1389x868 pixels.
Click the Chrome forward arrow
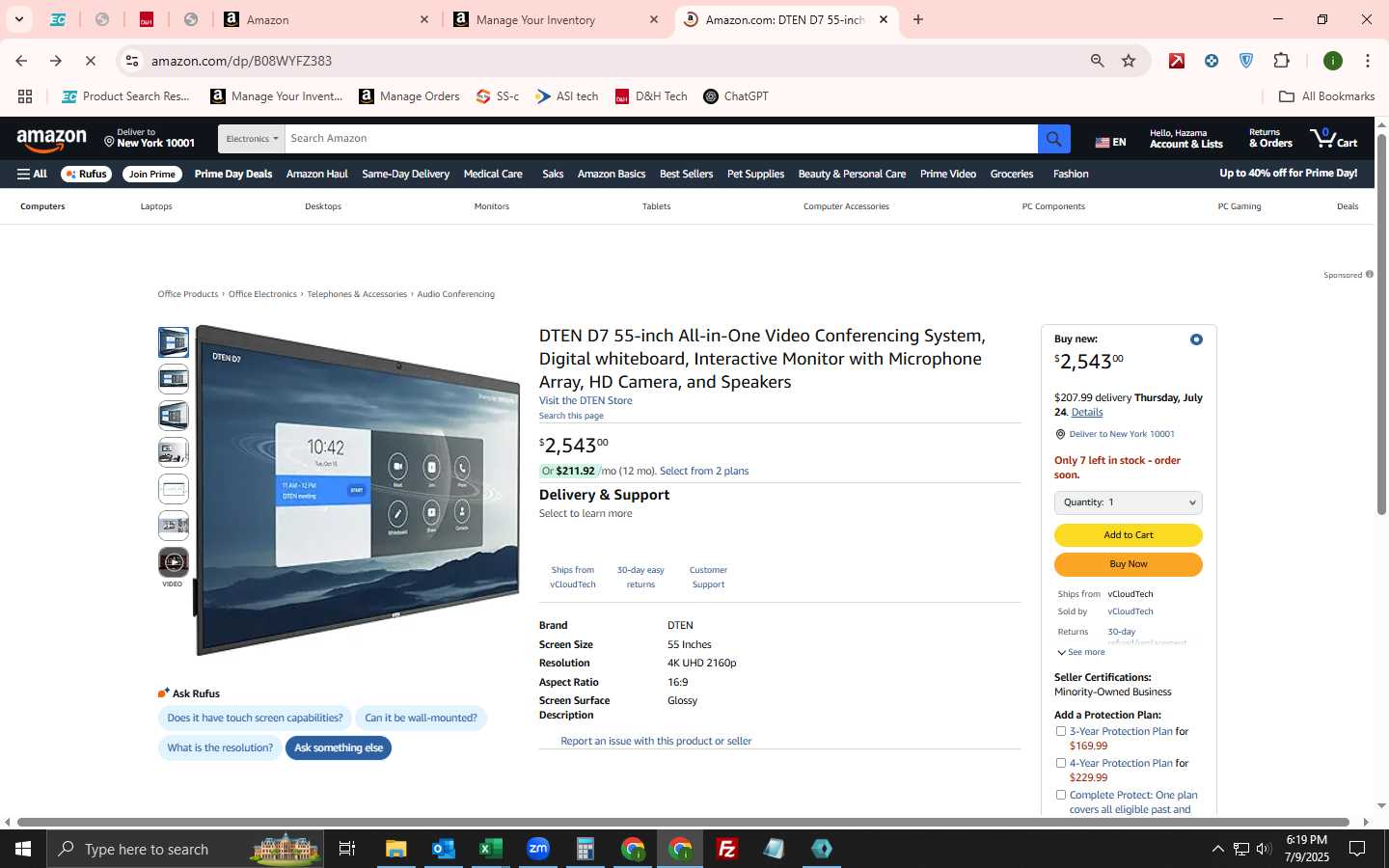click(x=55, y=61)
